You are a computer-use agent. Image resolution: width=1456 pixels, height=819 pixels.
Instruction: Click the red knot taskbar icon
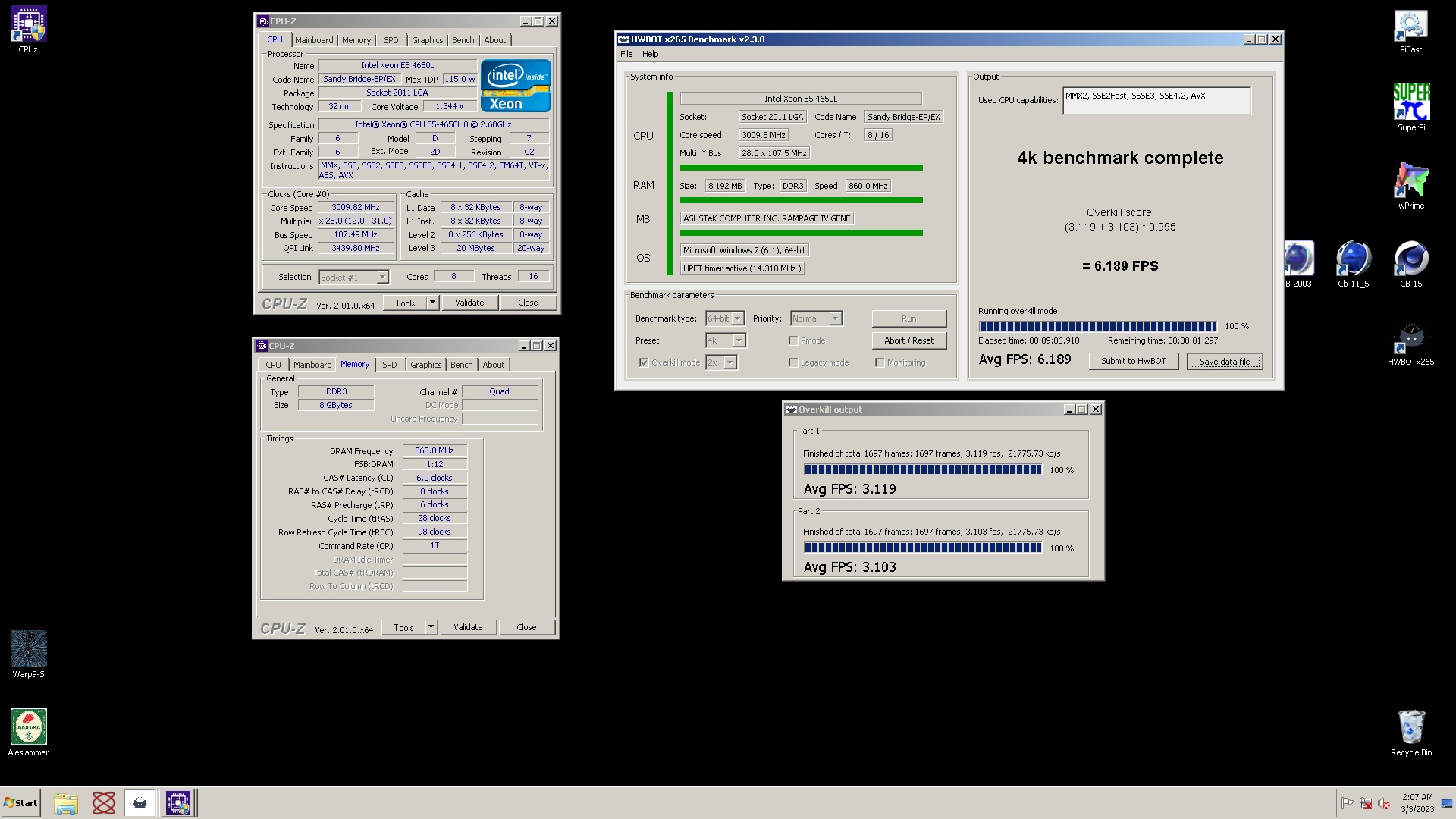click(104, 803)
